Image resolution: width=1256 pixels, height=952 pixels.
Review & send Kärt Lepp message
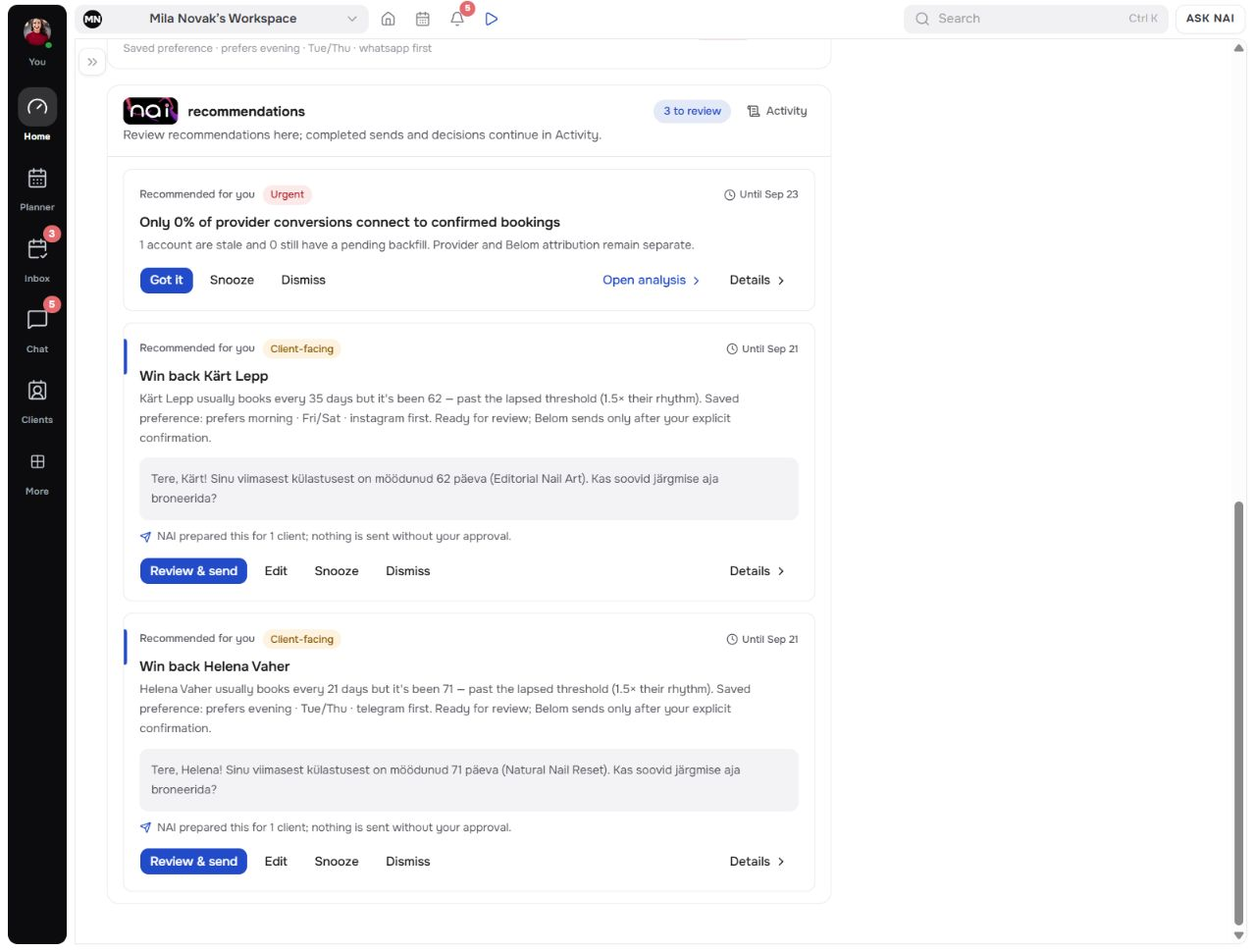point(193,571)
